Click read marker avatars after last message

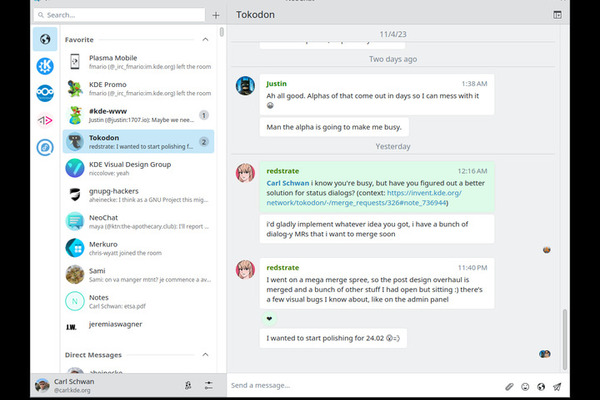(x=545, y=354)
